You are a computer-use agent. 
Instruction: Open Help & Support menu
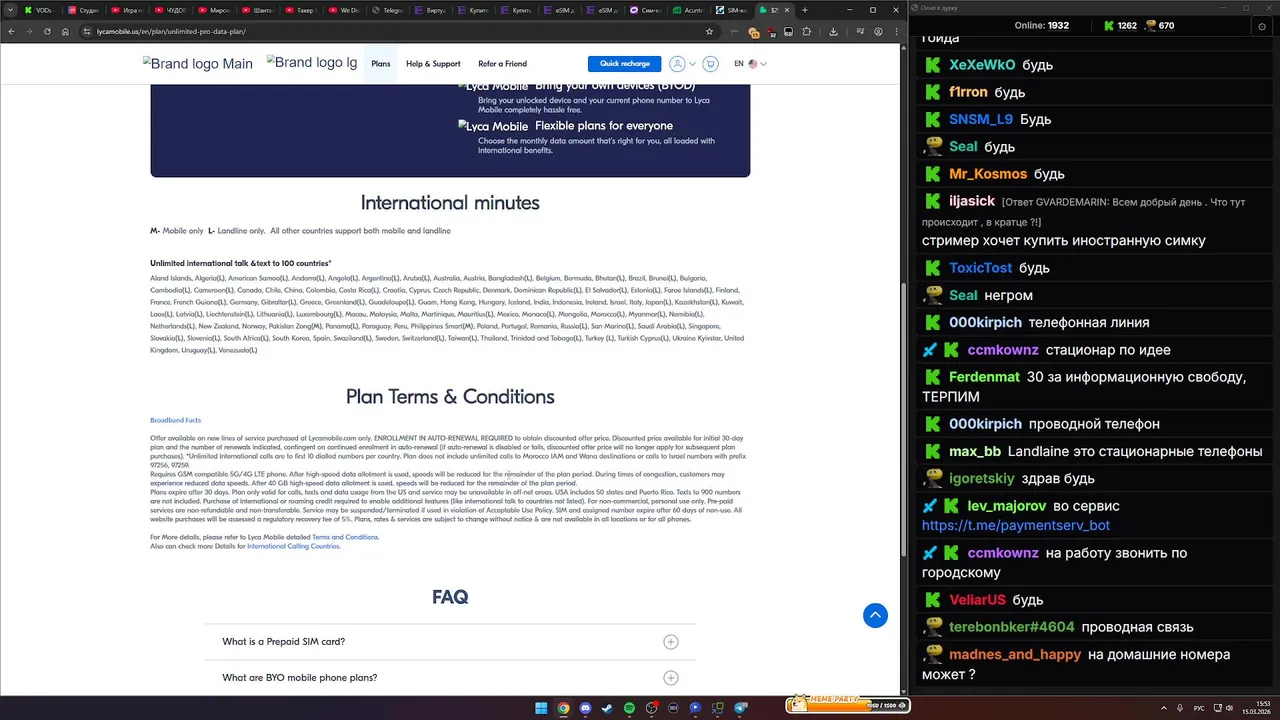pyautogui.click(x=433, y=63)
